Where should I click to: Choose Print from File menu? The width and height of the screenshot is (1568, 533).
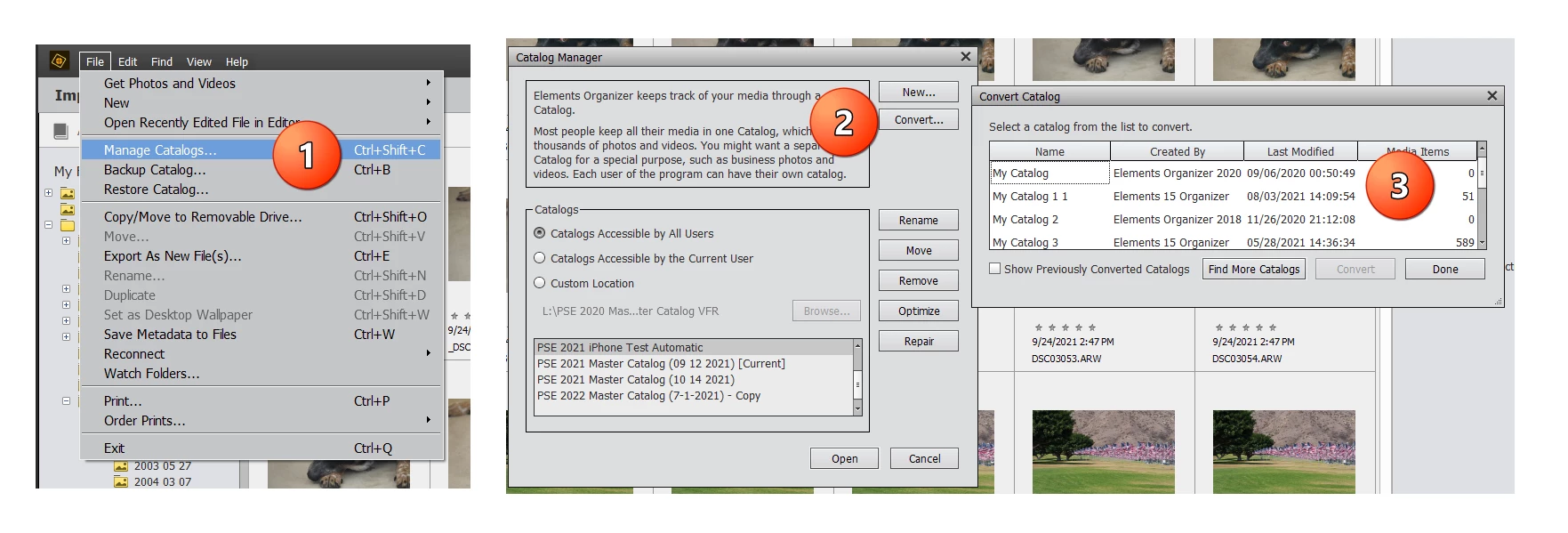click(260, 400)
